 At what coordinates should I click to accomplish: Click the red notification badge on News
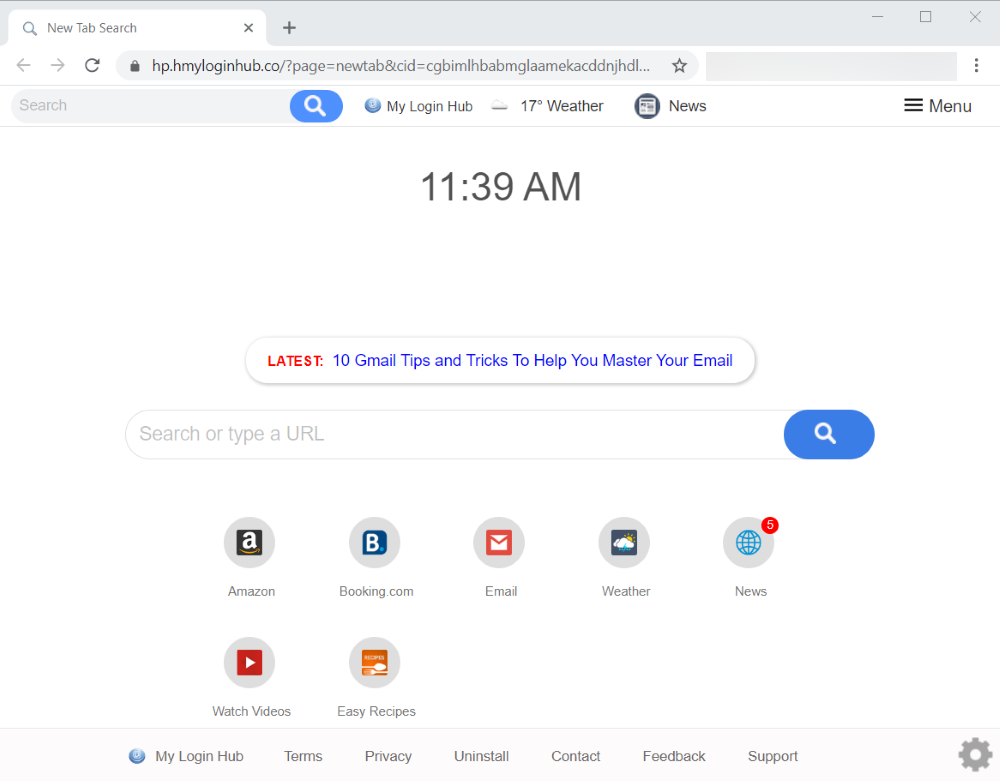click(770, 525)
